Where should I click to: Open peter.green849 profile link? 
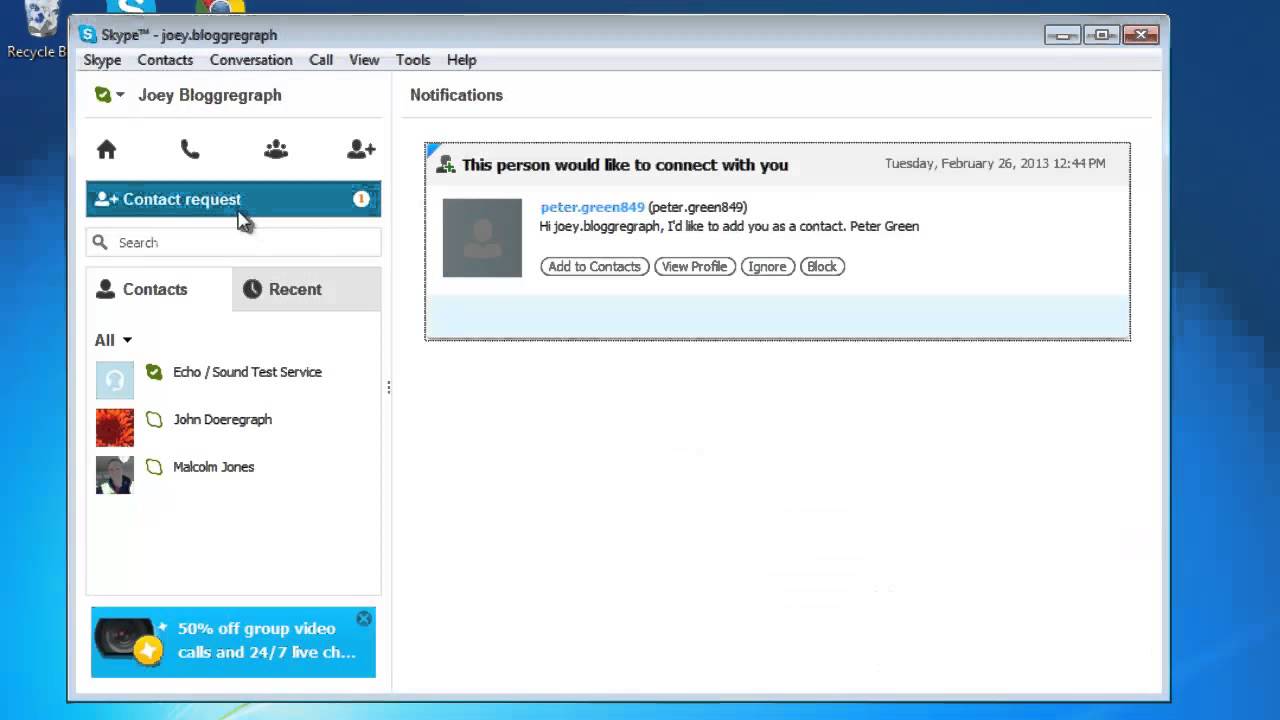pyautogui.click(x=592, y=207)
